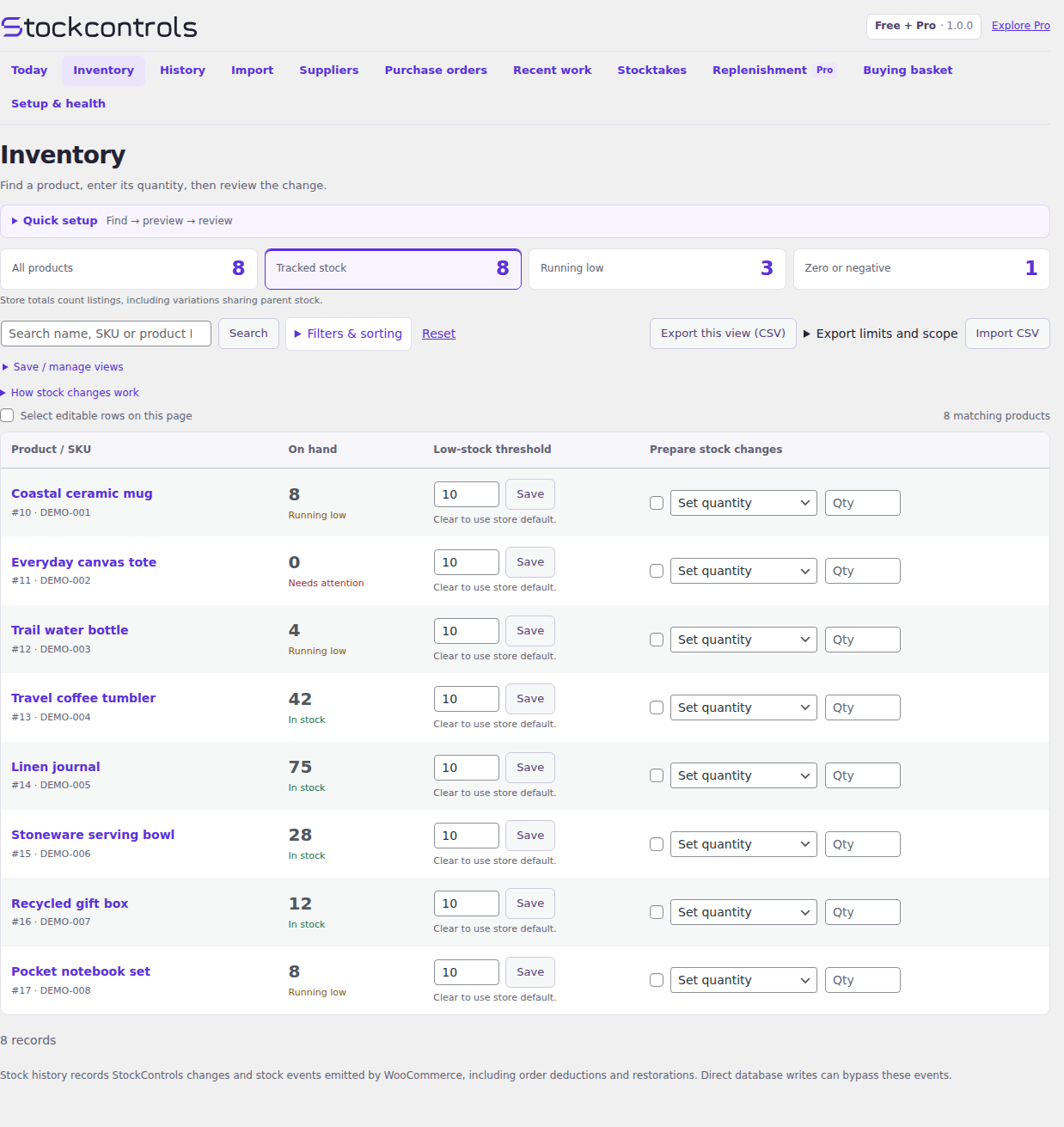Open Coastal ceramic mug product link
Viewport: 1064px width, 1127px height.
pyautogui.click(x=82, y=493)
